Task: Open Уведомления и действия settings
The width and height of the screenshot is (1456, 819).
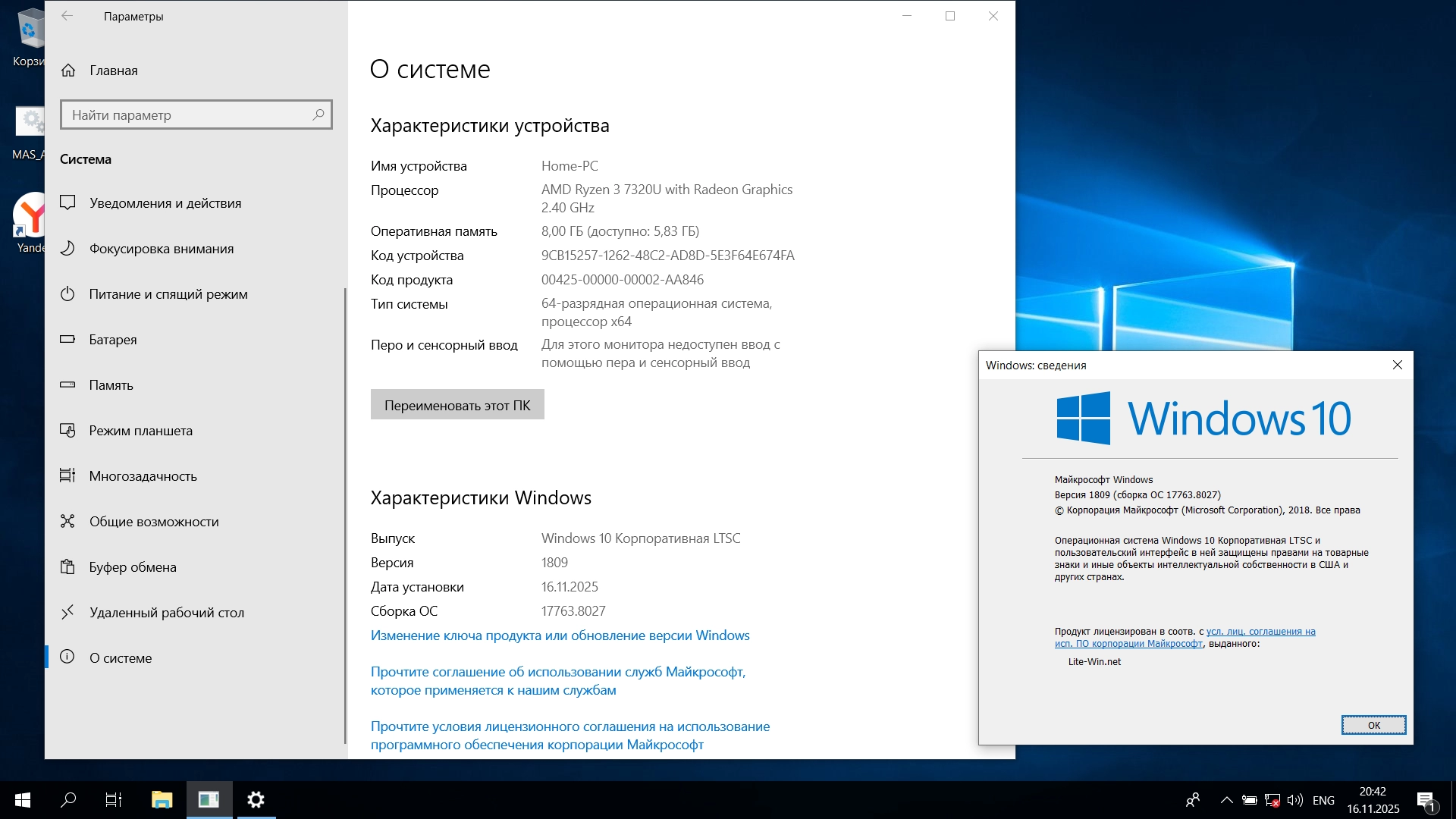Action: point(165,203)
